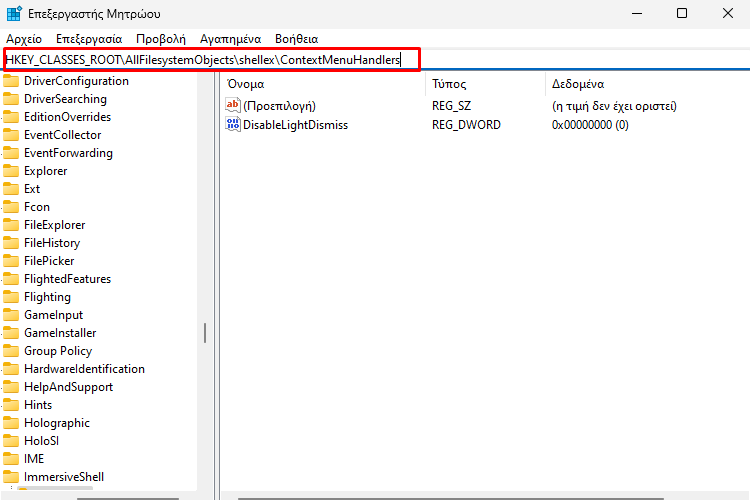Select the GameInstaller key
Image resolution: width=750 pixels, height=500 pixels.
(60, 333)
